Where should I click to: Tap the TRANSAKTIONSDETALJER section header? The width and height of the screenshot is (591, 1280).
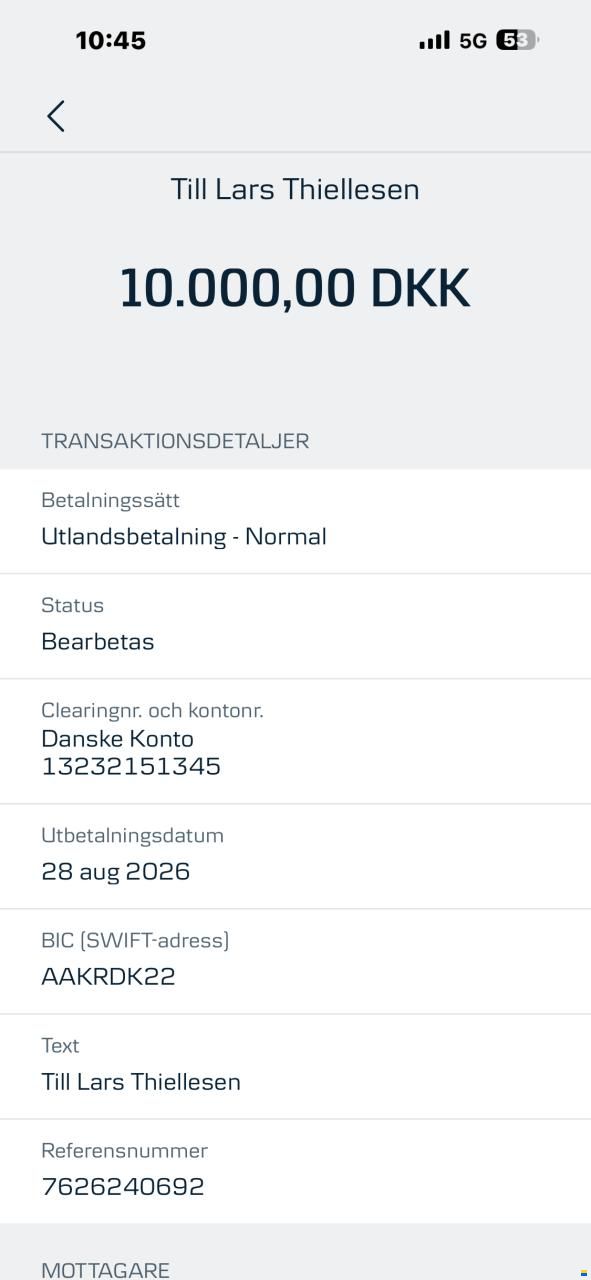pos(175,441)
